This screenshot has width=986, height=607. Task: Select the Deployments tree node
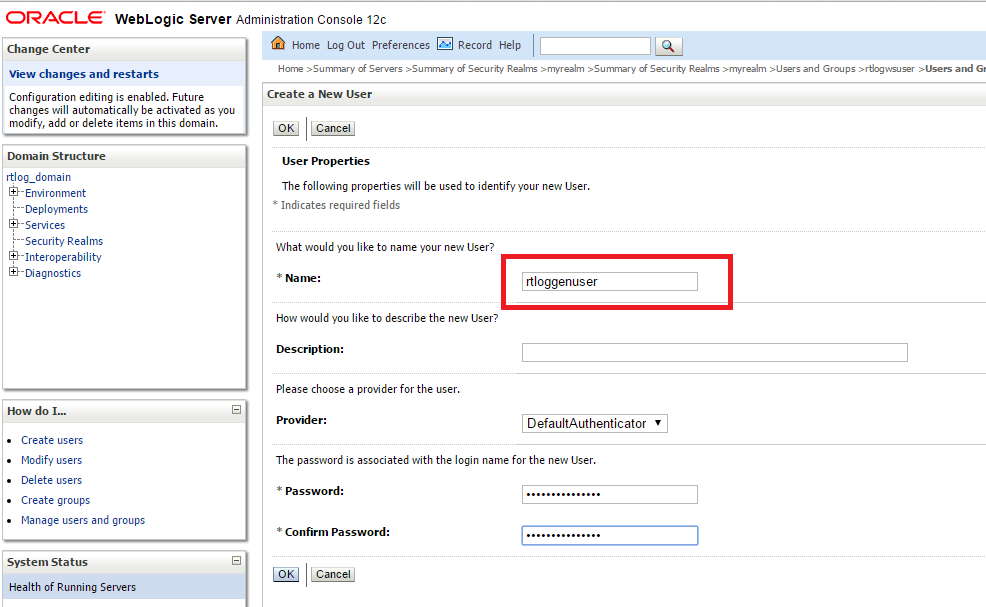pyautogui.click(x=57, y=208)
